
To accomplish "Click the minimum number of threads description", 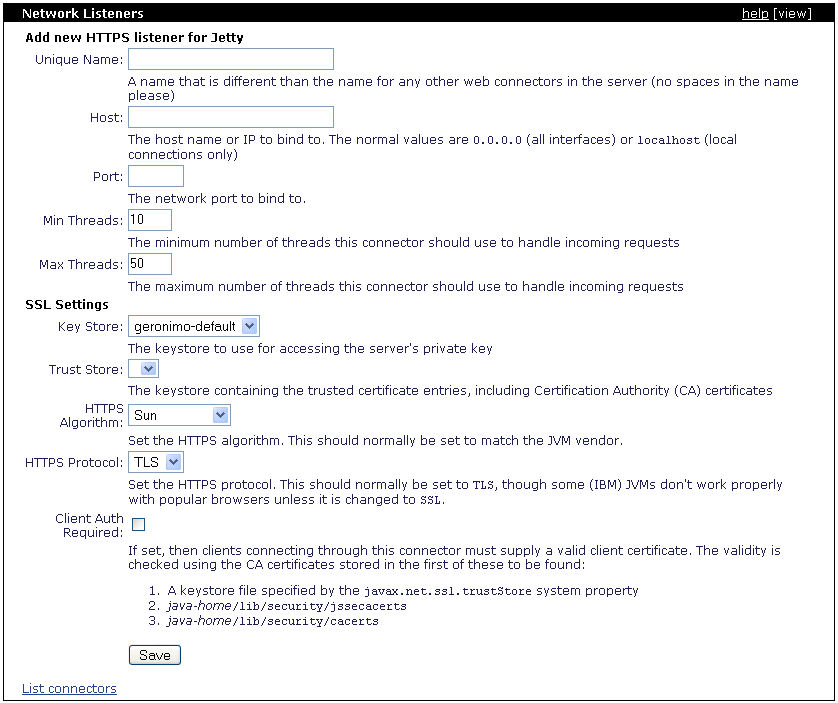I will coord(404,242).
